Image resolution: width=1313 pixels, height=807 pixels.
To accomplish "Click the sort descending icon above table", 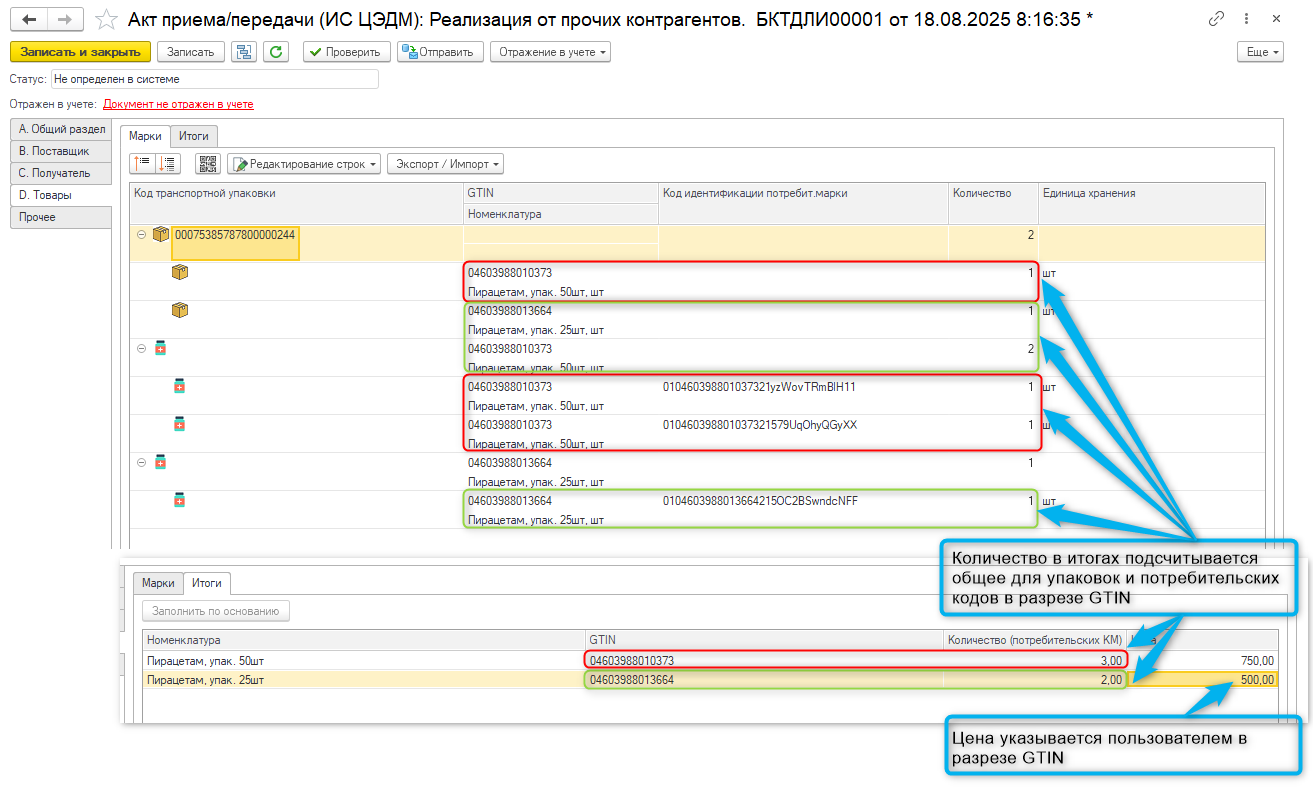I will click(167, 164).
